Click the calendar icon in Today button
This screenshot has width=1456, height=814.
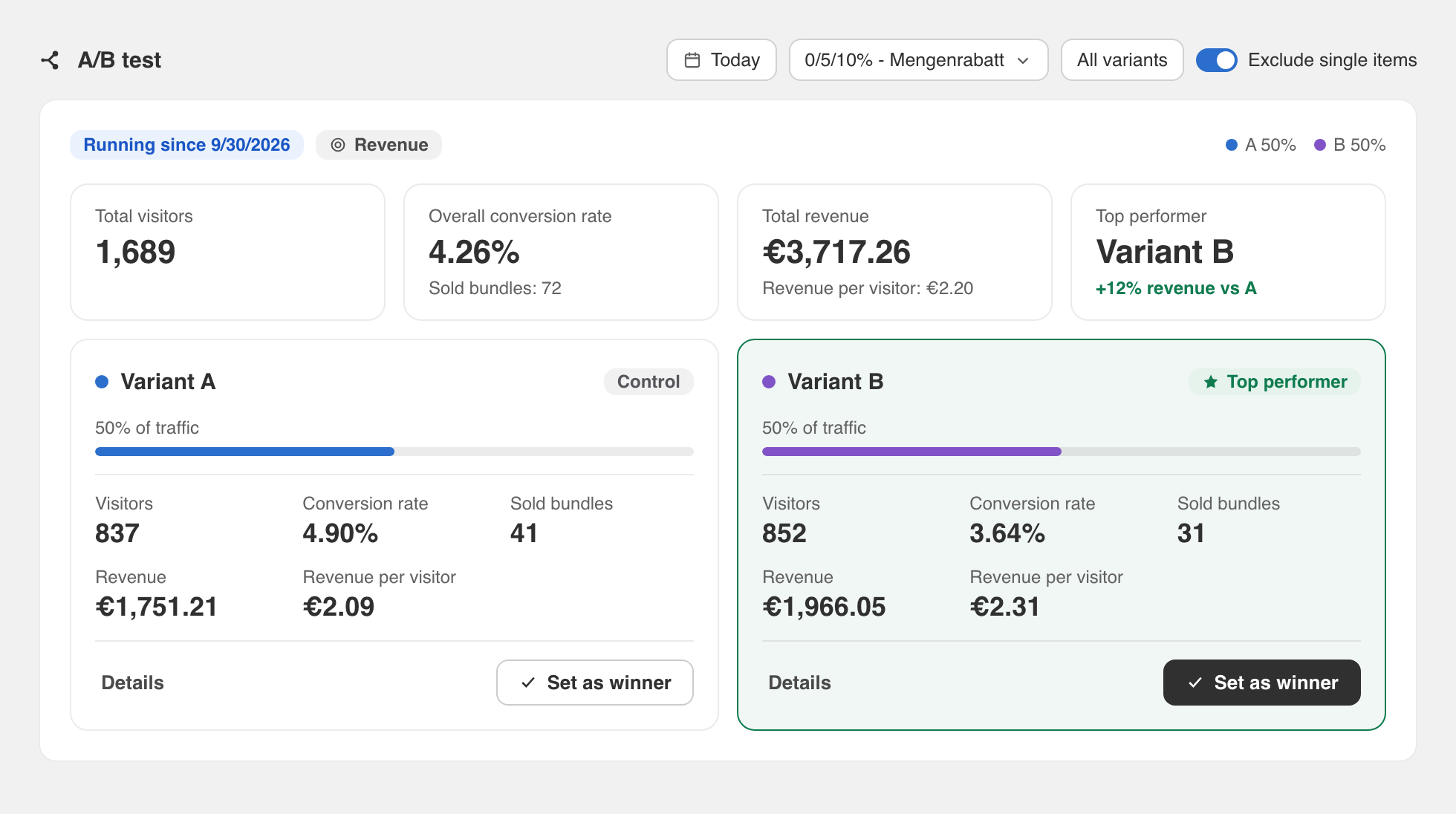(692, 60)
